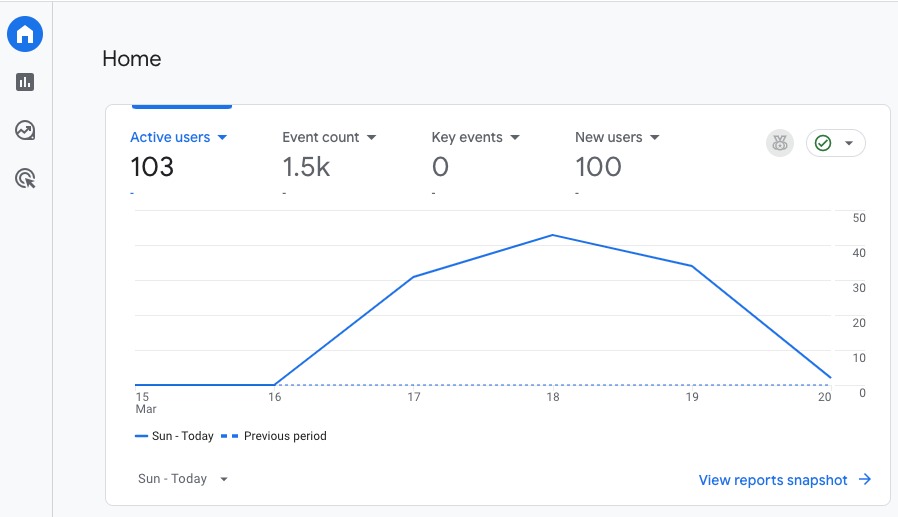
Task: Open dropdown next to green check
Action: (x=849, y=143)
